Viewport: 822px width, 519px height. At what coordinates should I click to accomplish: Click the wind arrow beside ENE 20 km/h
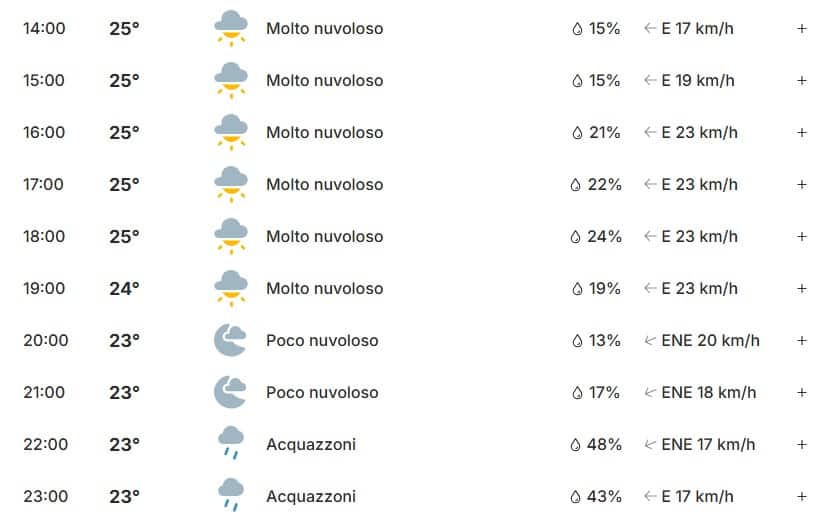click(650, 341)
